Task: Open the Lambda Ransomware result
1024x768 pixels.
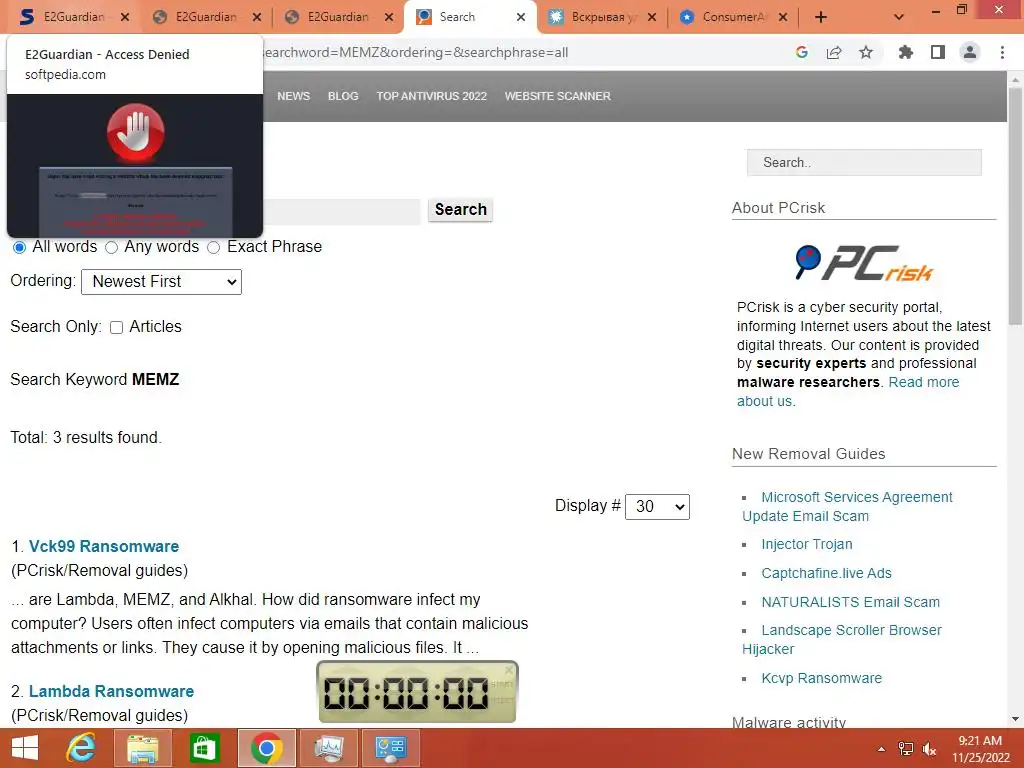Action: (111, 691)
